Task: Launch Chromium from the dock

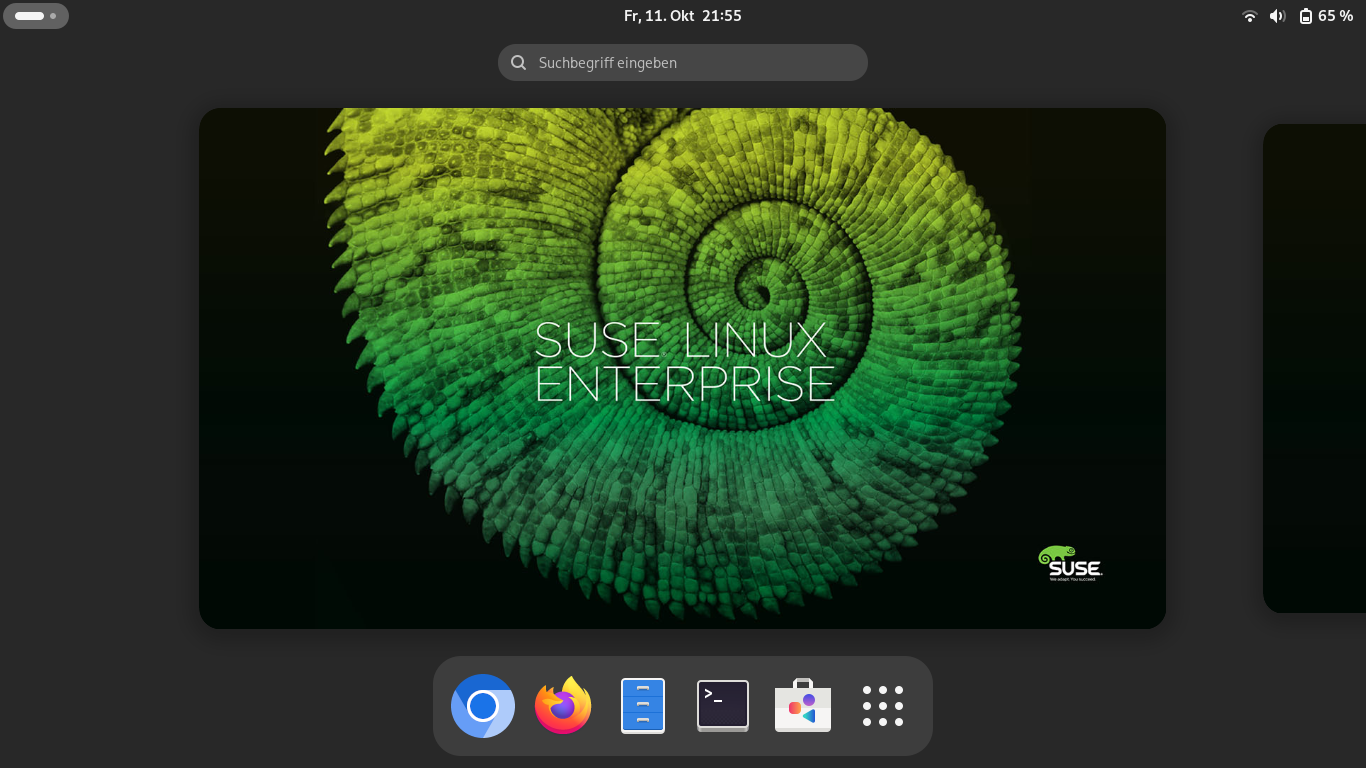Action: click(482, 706)
